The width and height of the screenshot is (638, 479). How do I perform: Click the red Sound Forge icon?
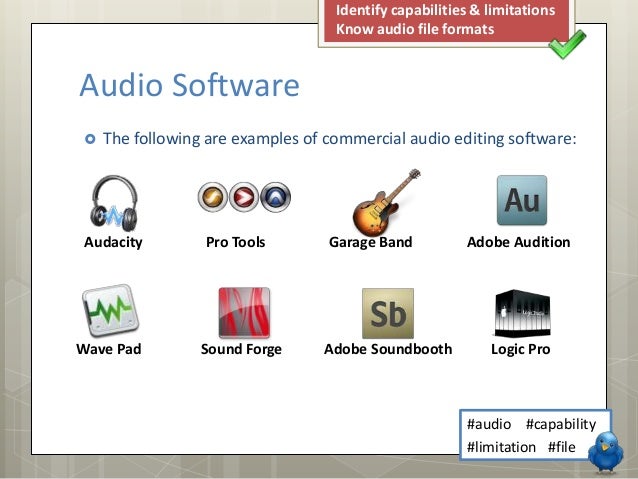click(x=244, y=313)
